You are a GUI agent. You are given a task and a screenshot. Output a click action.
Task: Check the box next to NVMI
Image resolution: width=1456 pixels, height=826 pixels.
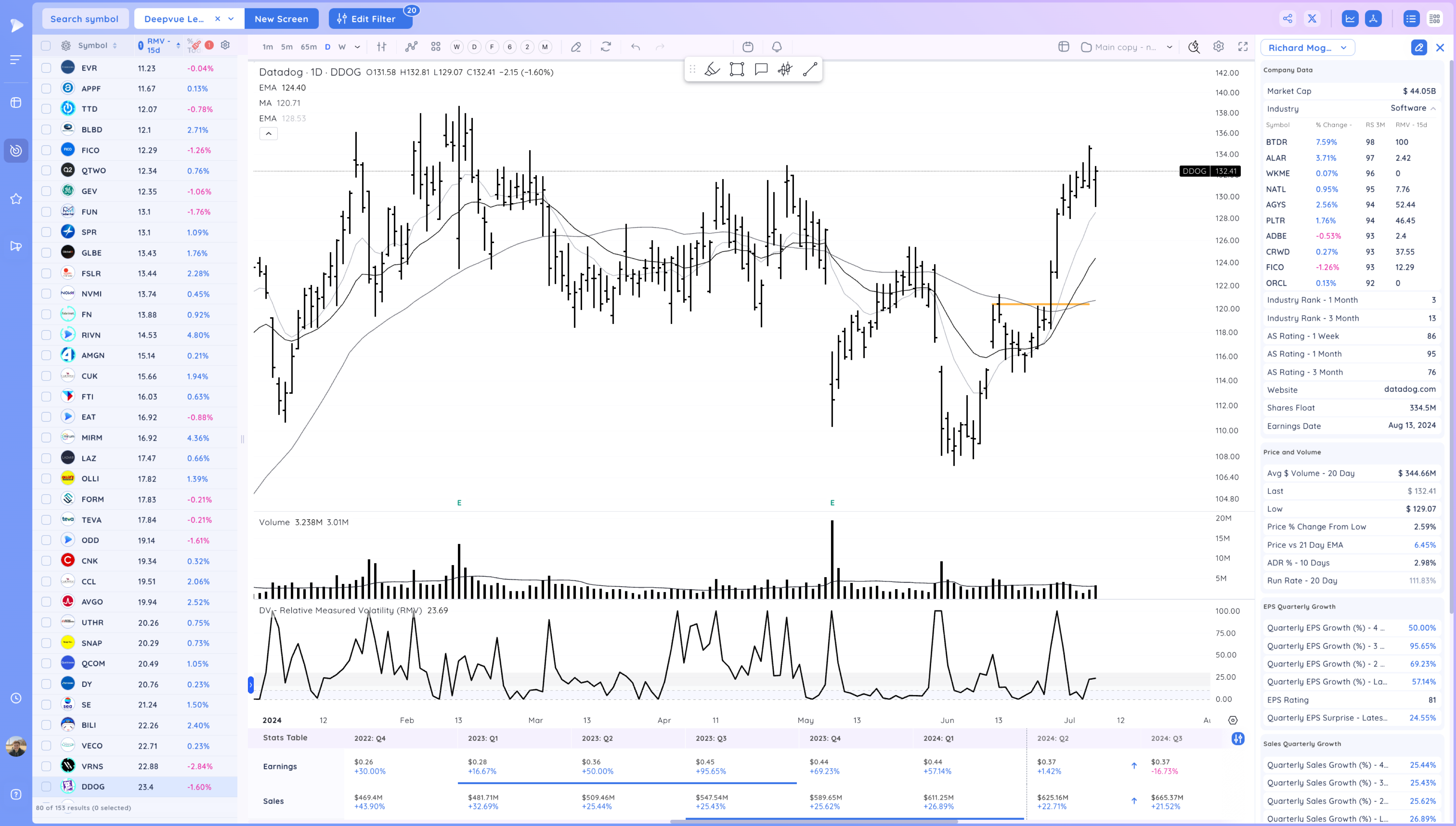(46, 294)
